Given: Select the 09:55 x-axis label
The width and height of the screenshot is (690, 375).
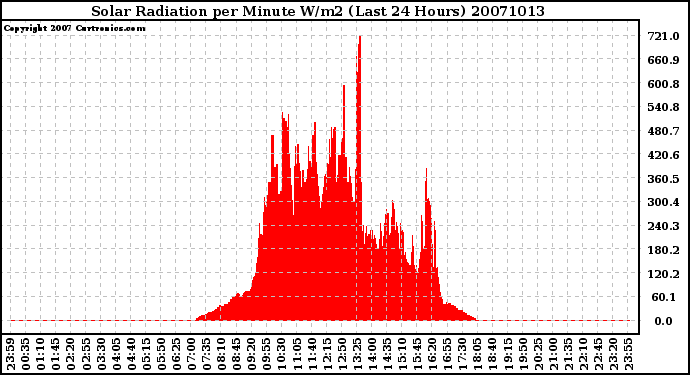Looking at the screenshot, I should [266, 354].
